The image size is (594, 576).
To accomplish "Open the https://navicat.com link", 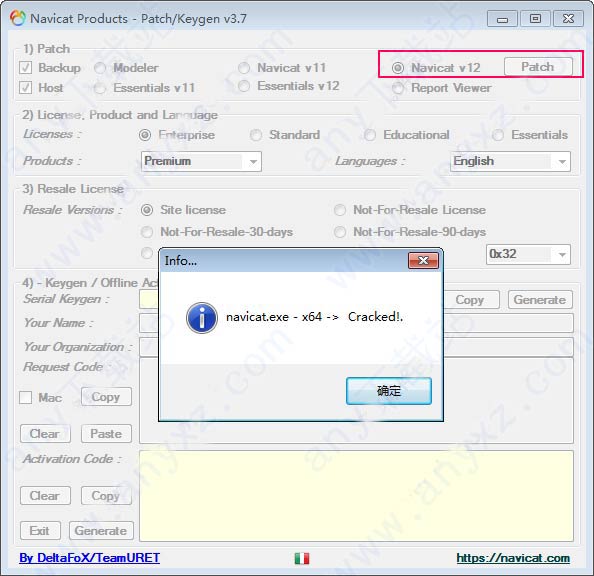I will (513, 558).
